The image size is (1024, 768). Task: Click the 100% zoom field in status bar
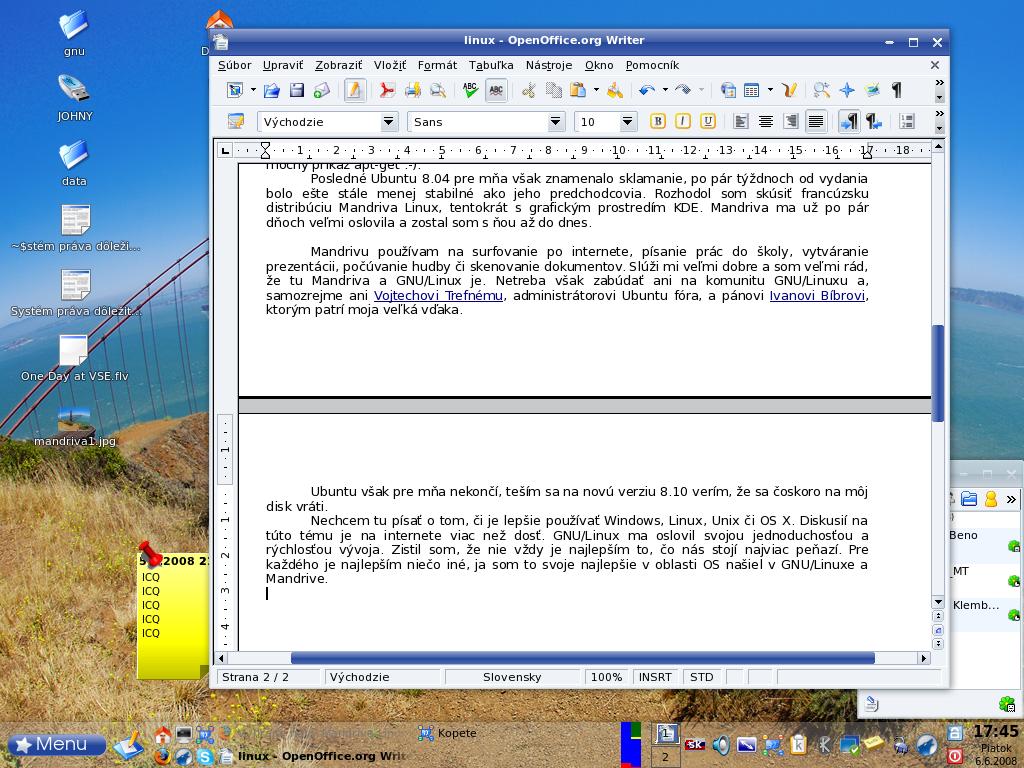click(x=606, y=677)
